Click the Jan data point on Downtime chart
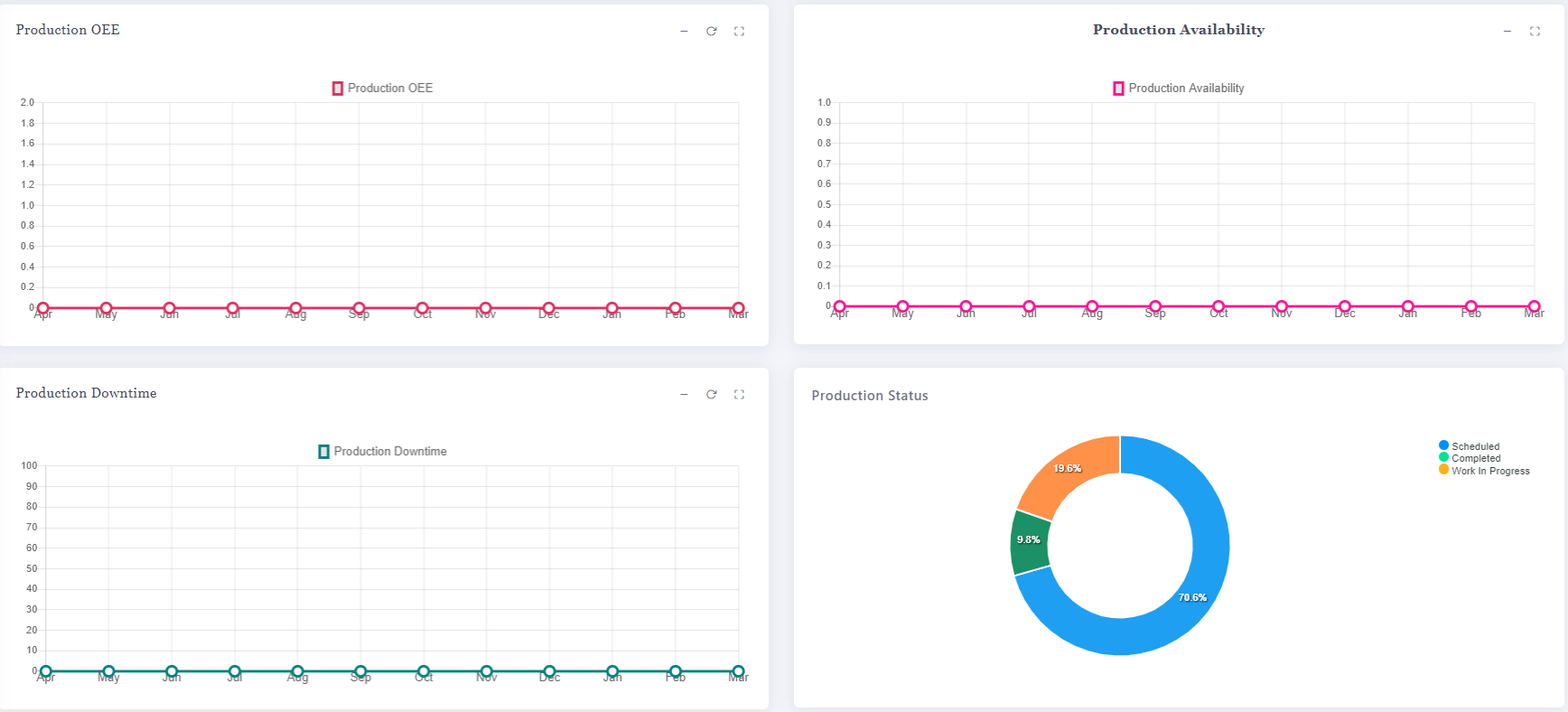 point(612,671)
